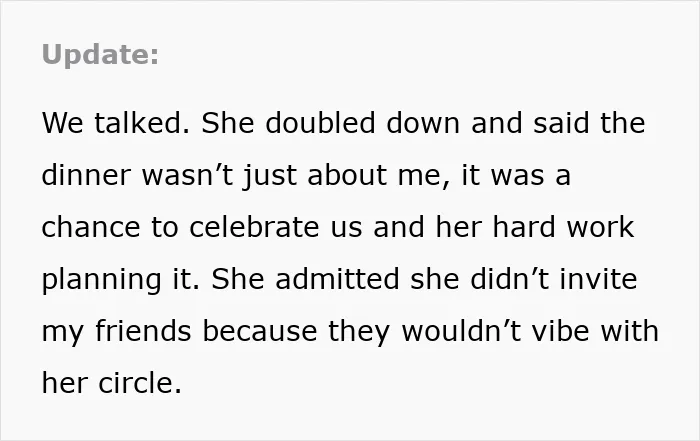The image size is (700, 441).
Task: Click the phrase "just about me"
Action: pos(342,176)
